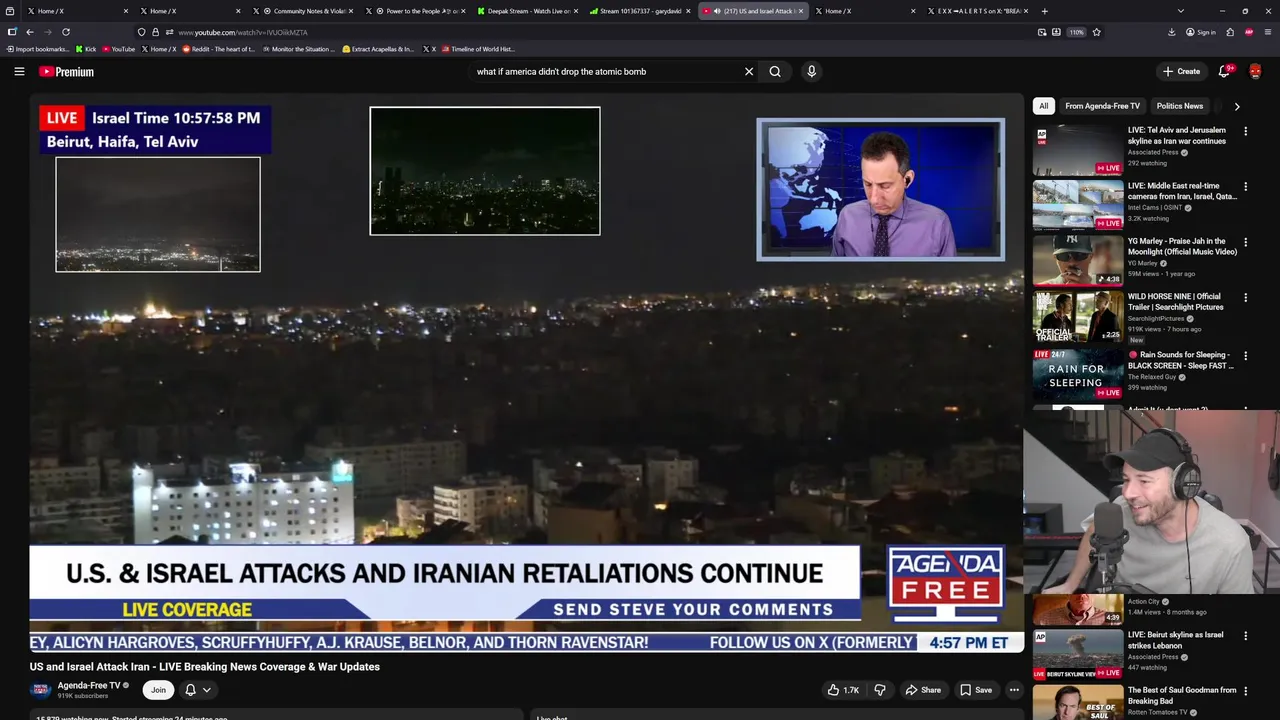Click the browser 'Sign in' button
The width and height of the screenshot is (1280, 720).
pyautogui.click(x=1200, y=32)
